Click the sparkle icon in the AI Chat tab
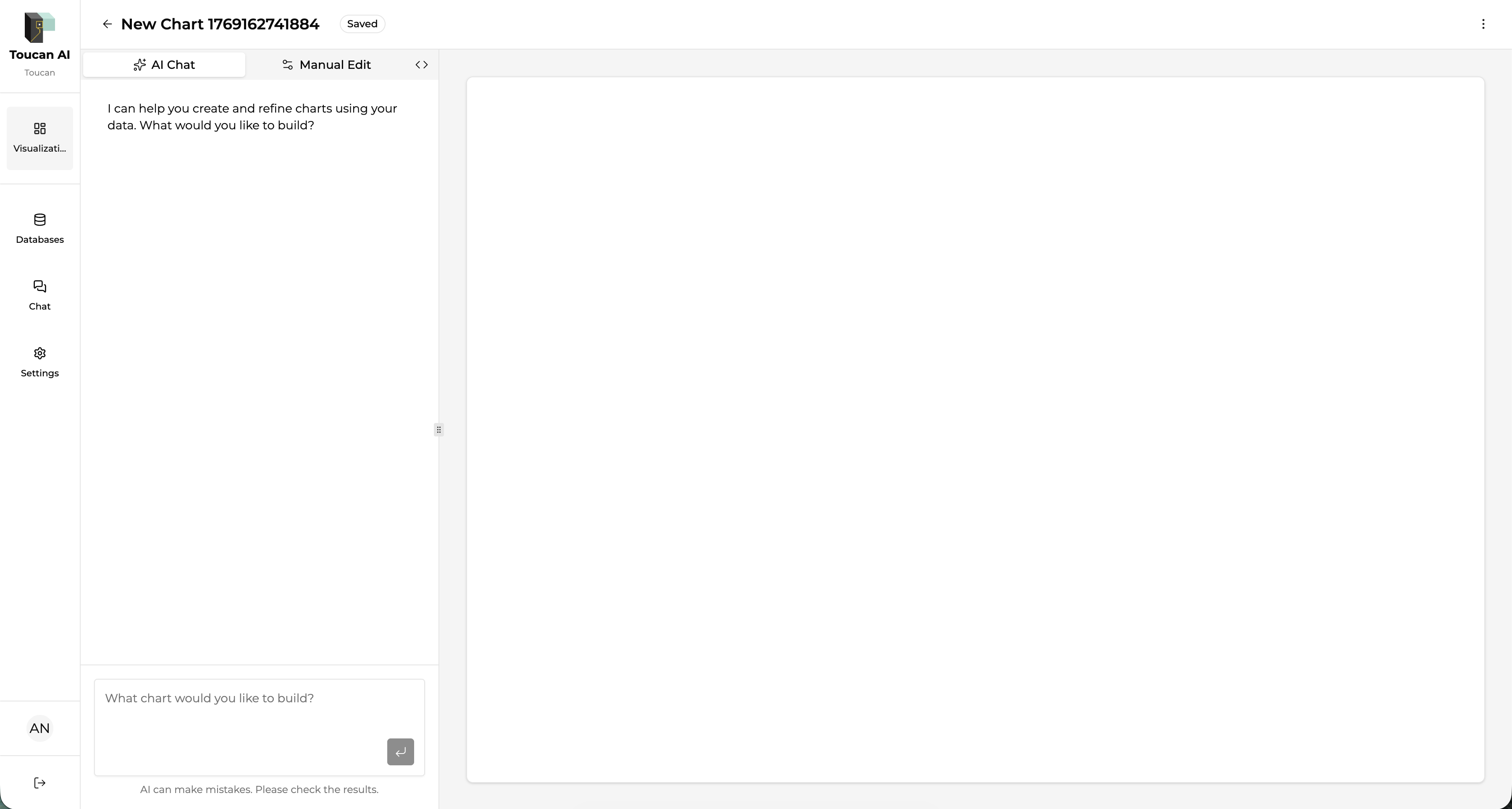This screenshot has width=1512, height=809. 139,65
